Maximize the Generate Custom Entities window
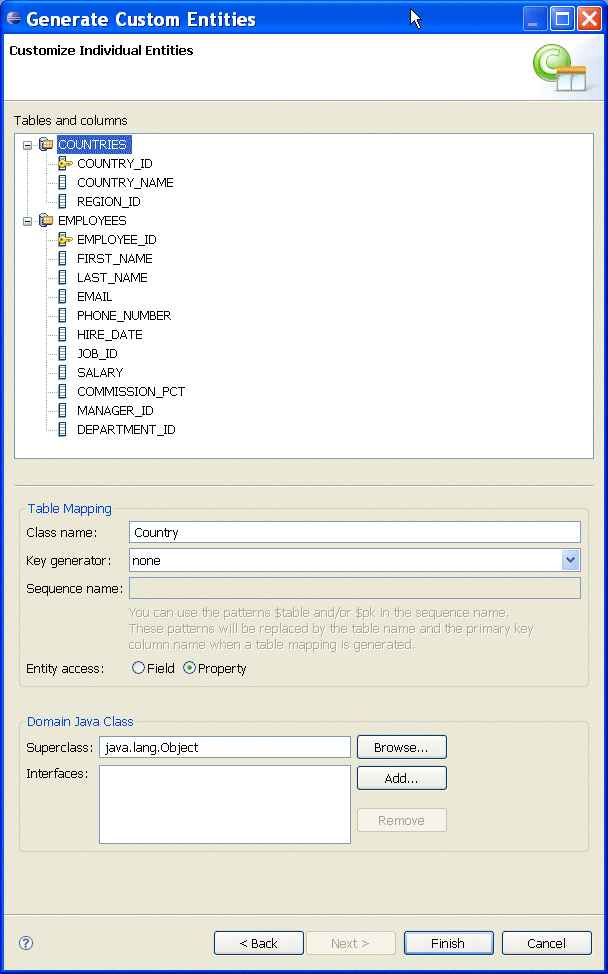Screen dimensions: 608x974 [x=563, y=19]
